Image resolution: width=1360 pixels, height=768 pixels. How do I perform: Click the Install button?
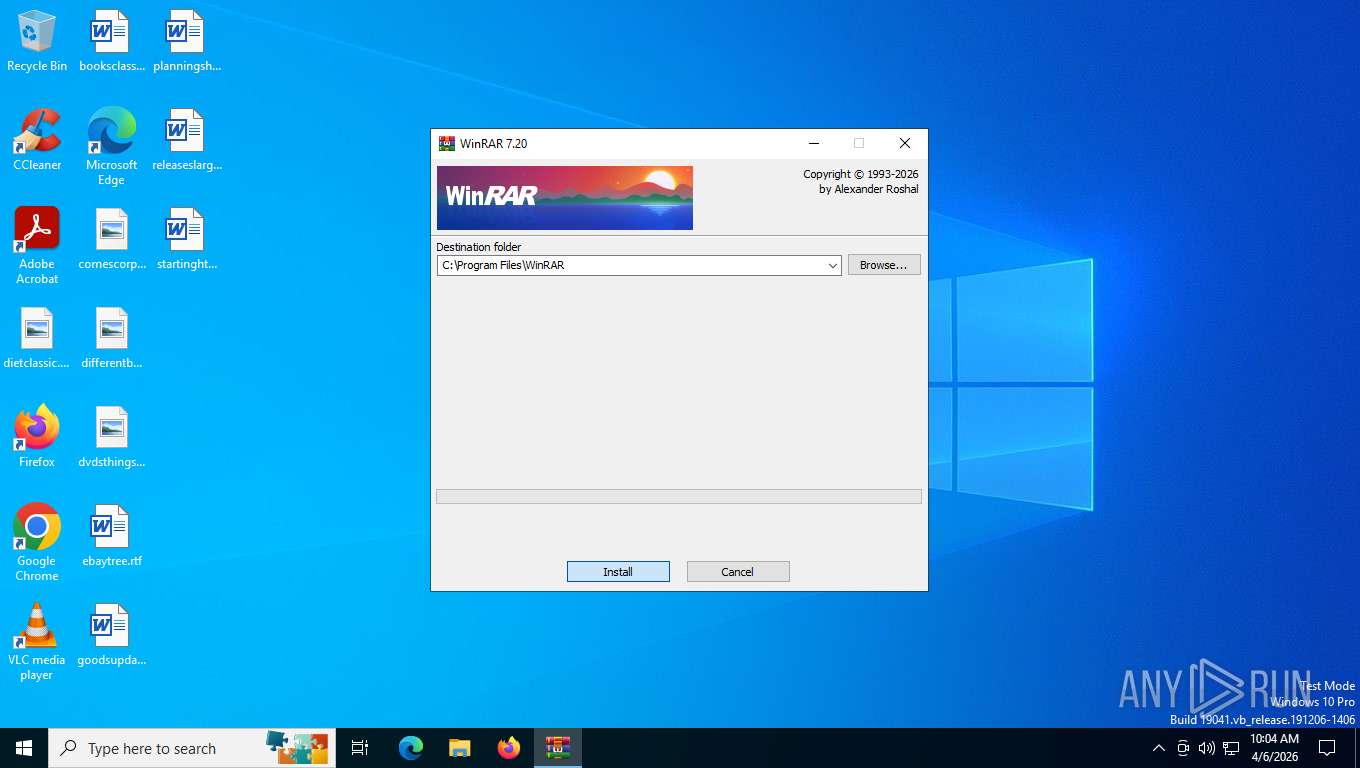(x=618, y=572)
